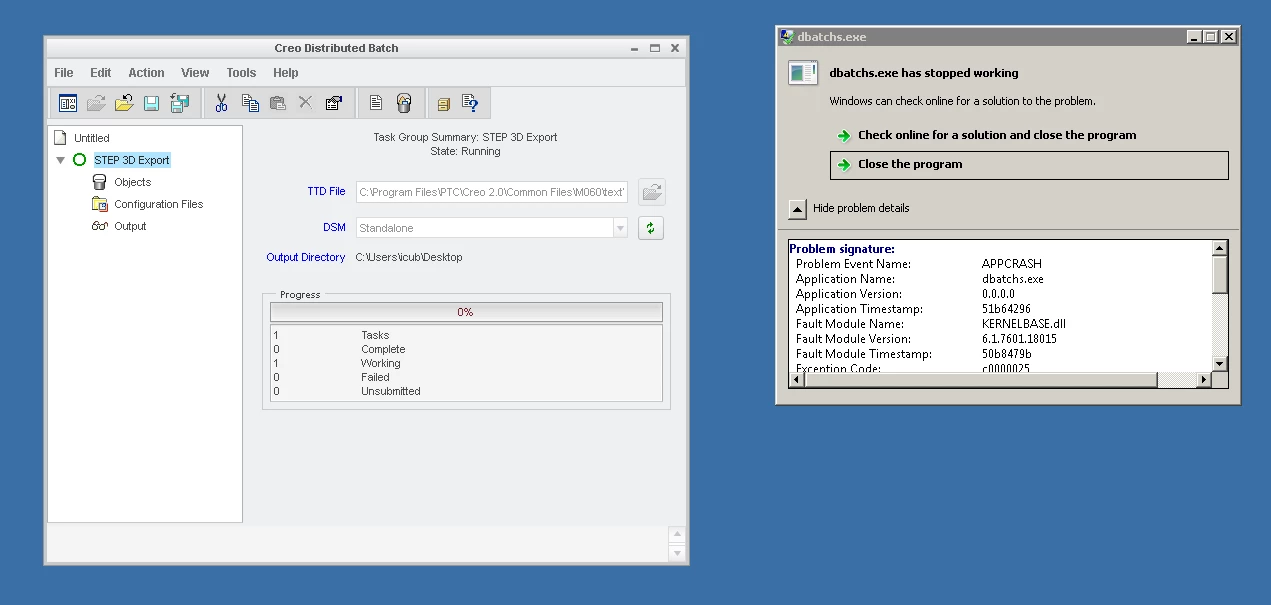Choose Check online for a solution and close the program
1271x605 pixels.
[997, 136]
